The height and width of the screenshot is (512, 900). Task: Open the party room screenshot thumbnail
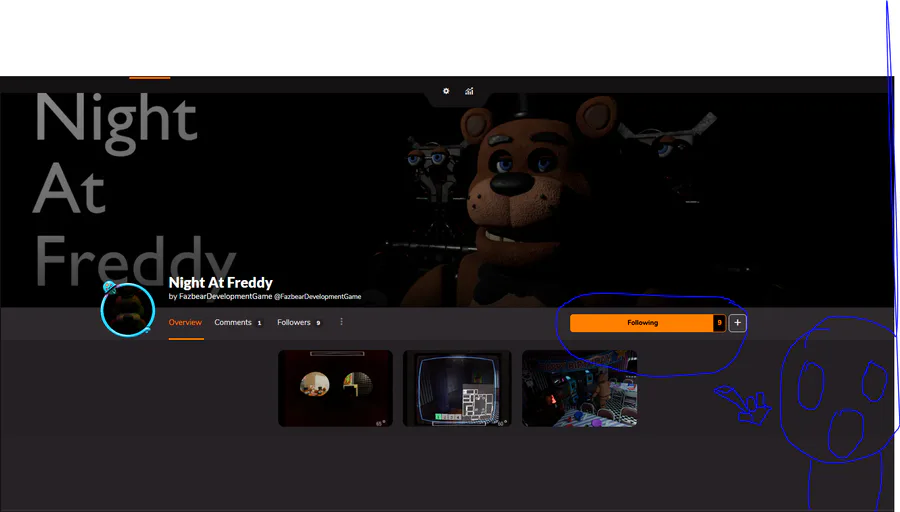[580, 389]
